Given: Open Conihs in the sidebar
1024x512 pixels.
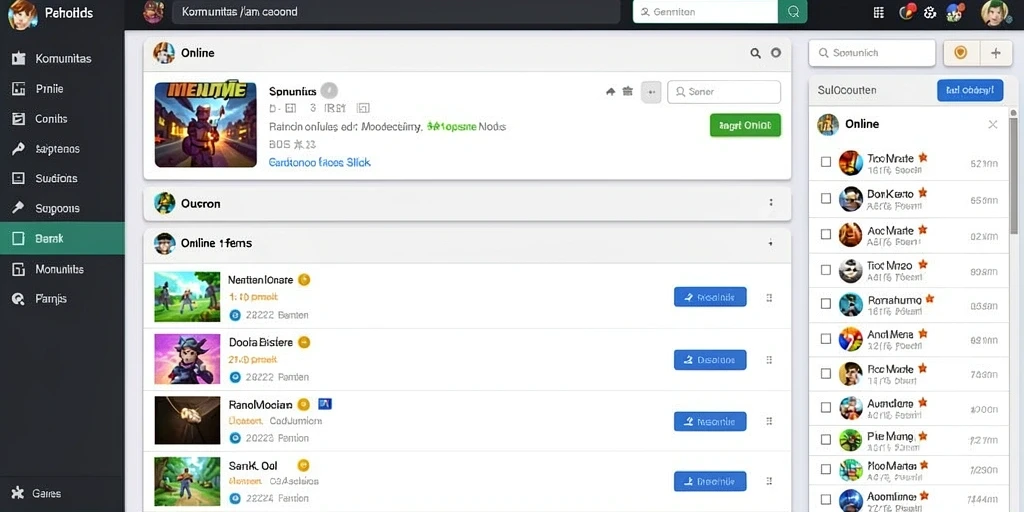Looking at the screenshot, I should 62,119.
